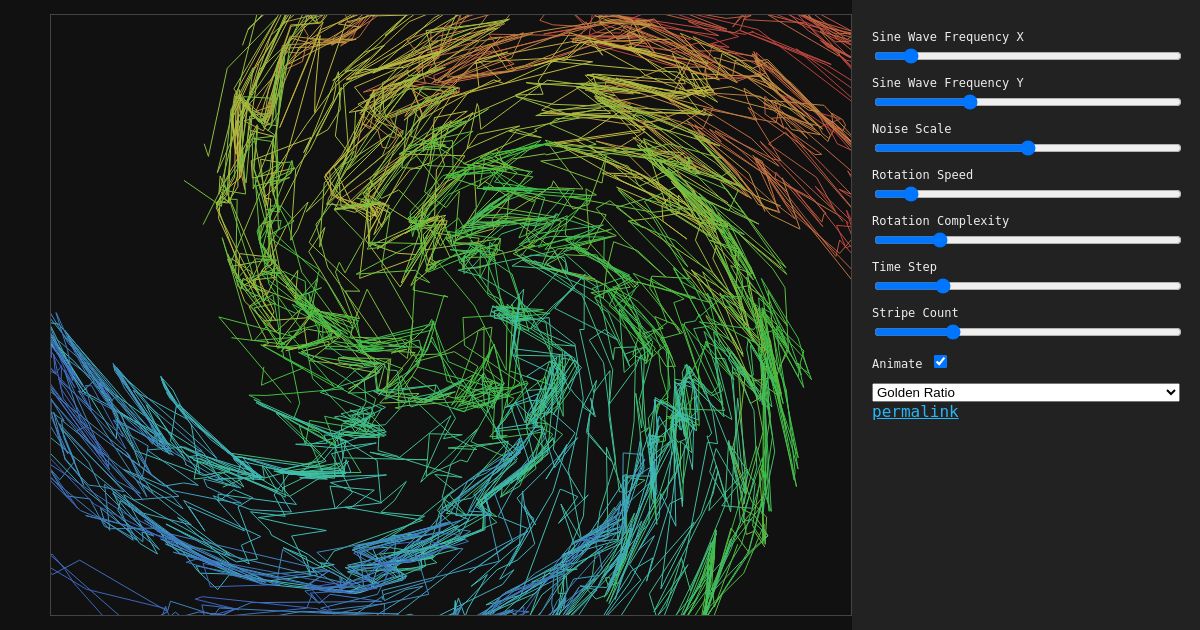Viewport: 1200px width, 630px height.
Task: Adjust the Stripe Count slider
Action: coord(1027,332)
